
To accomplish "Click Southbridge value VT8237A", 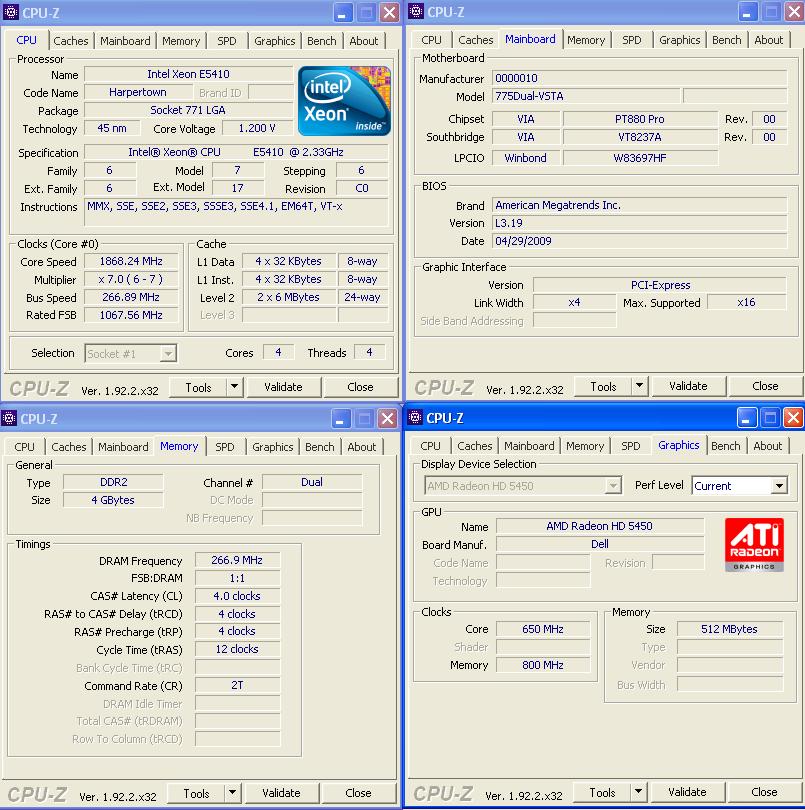I will pos(640,137).
